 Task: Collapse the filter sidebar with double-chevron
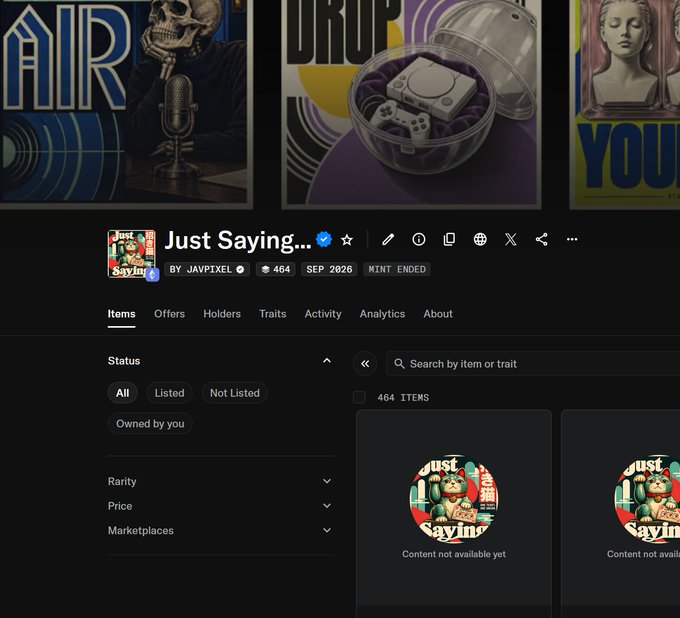point(365,363)
